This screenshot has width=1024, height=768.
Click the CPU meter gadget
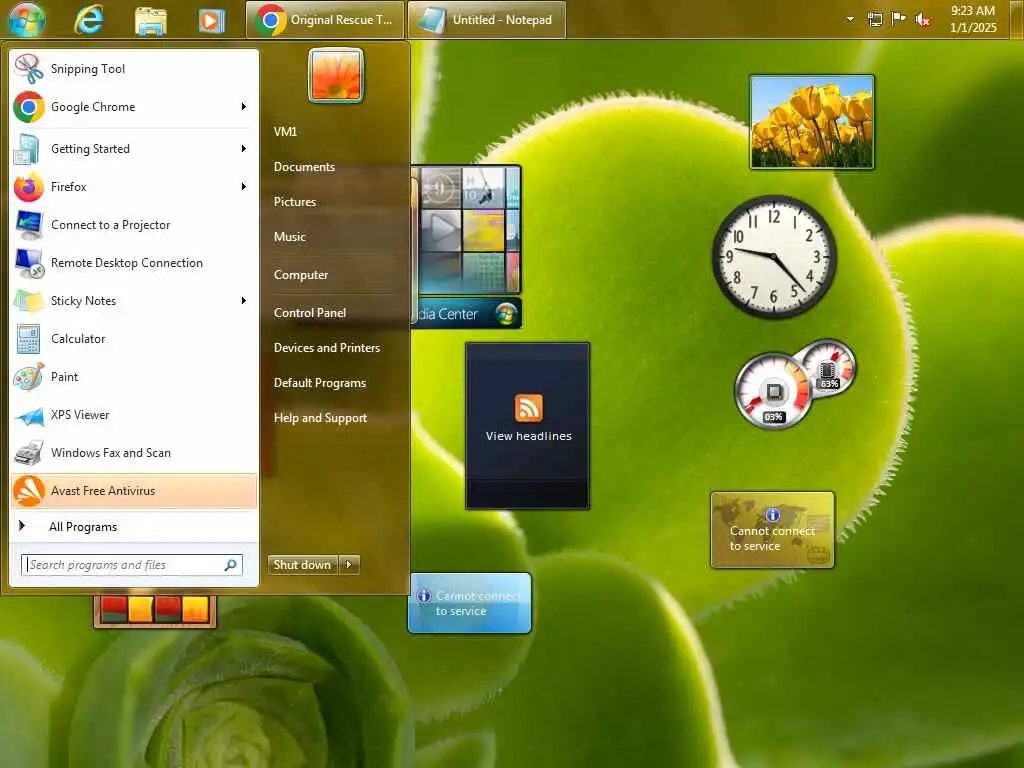774,392
